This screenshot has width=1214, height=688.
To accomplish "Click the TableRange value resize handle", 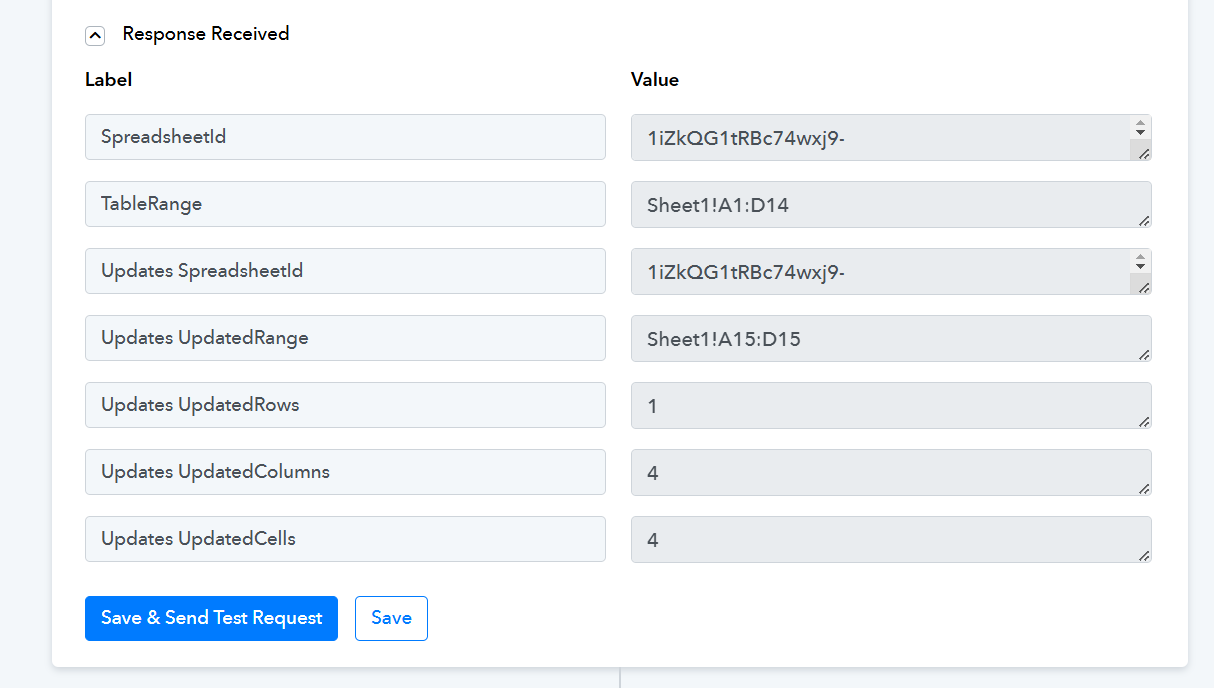I will pos(1143,220).
